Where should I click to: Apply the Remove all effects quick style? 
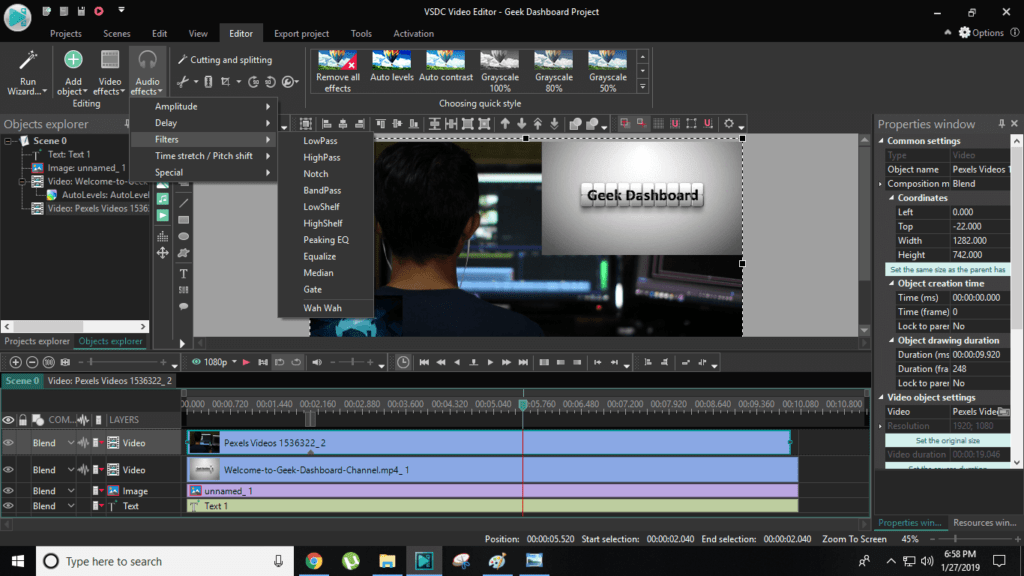coord(338,72)
